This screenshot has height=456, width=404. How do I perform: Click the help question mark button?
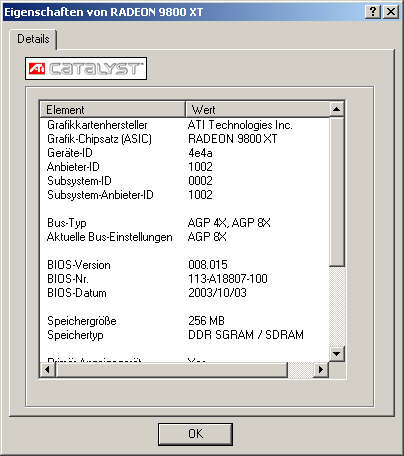[x=373, y=12]
